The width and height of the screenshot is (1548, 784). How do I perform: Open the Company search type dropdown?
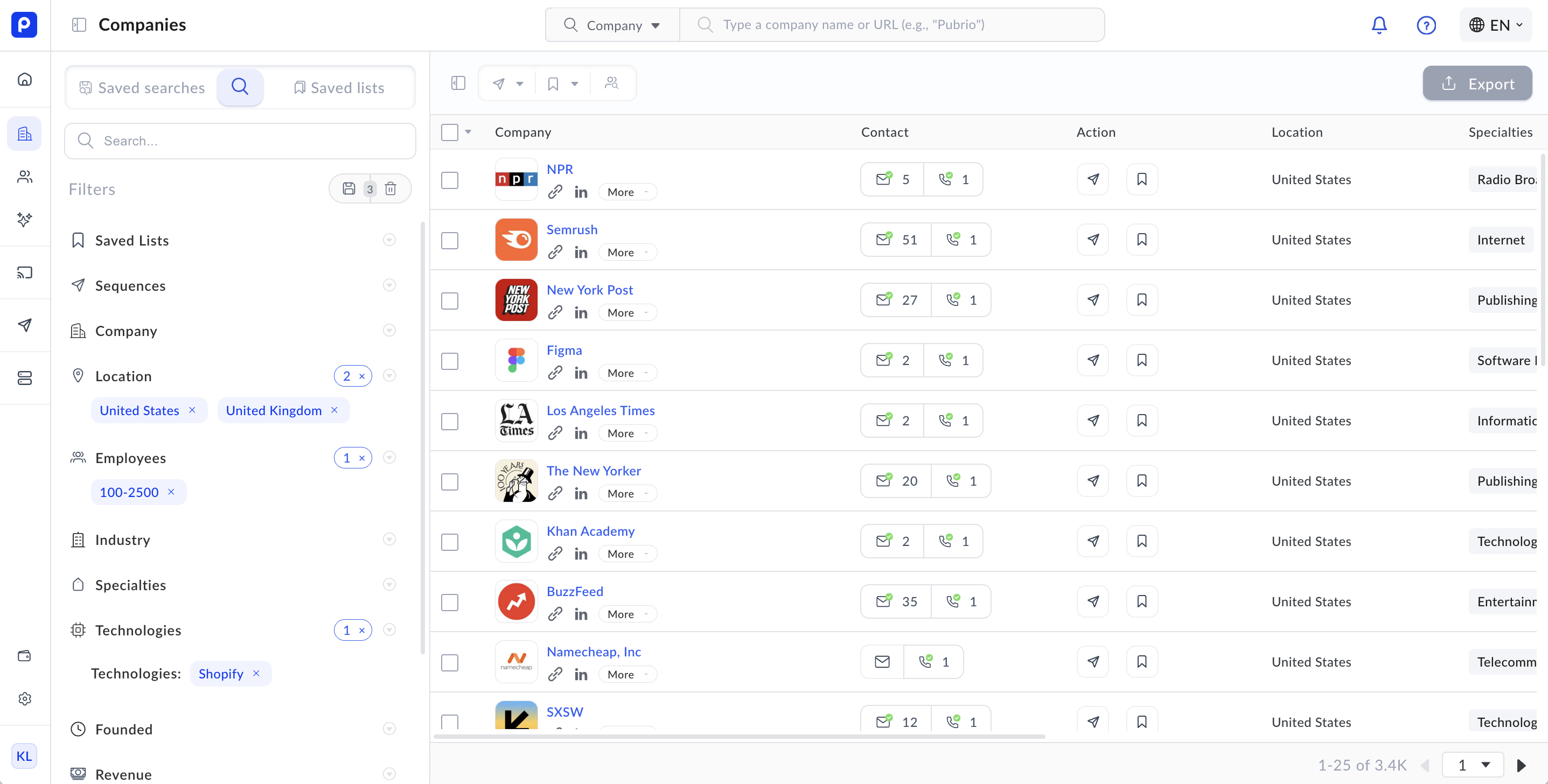pos(612,25)
